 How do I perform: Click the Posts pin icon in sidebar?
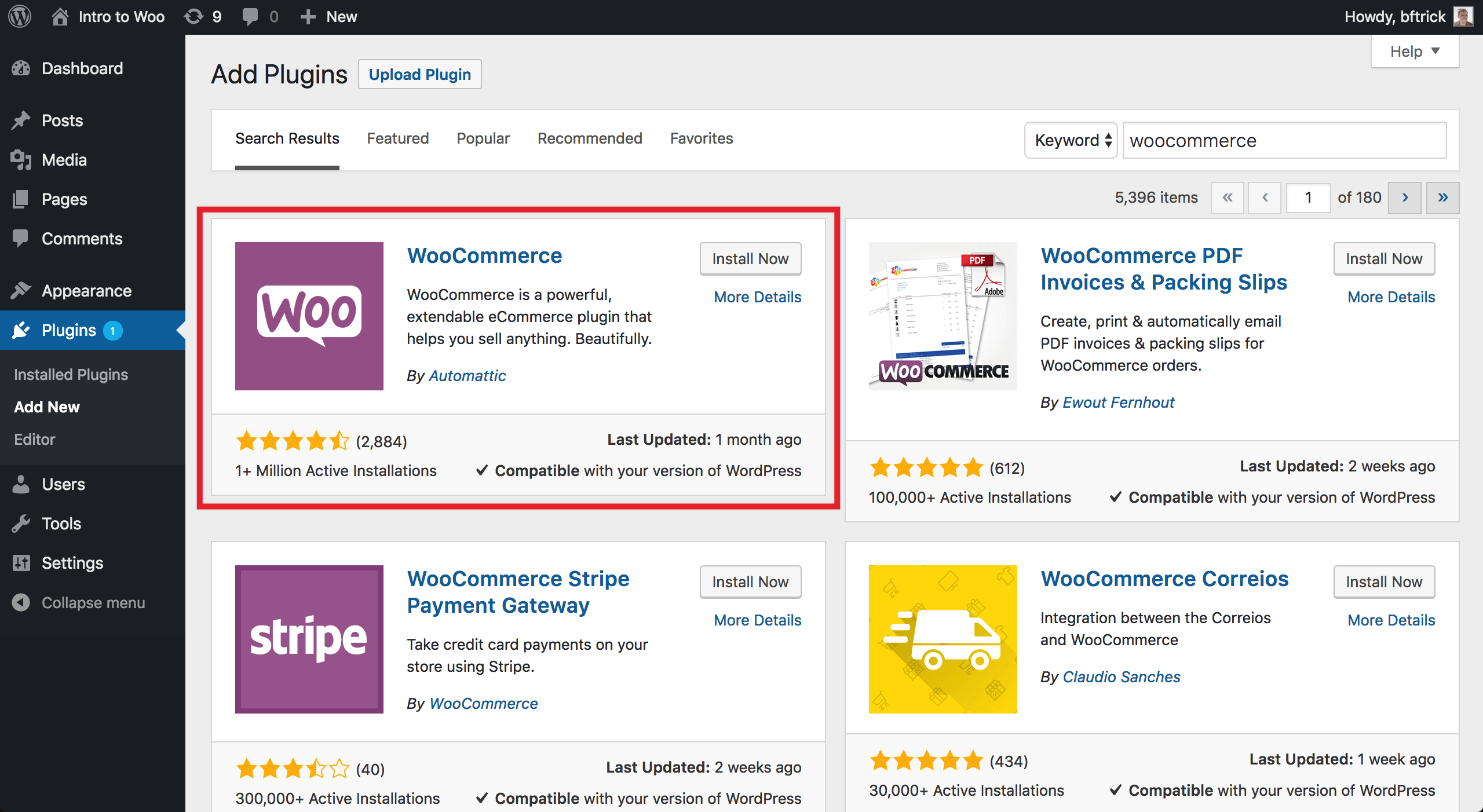21,120
